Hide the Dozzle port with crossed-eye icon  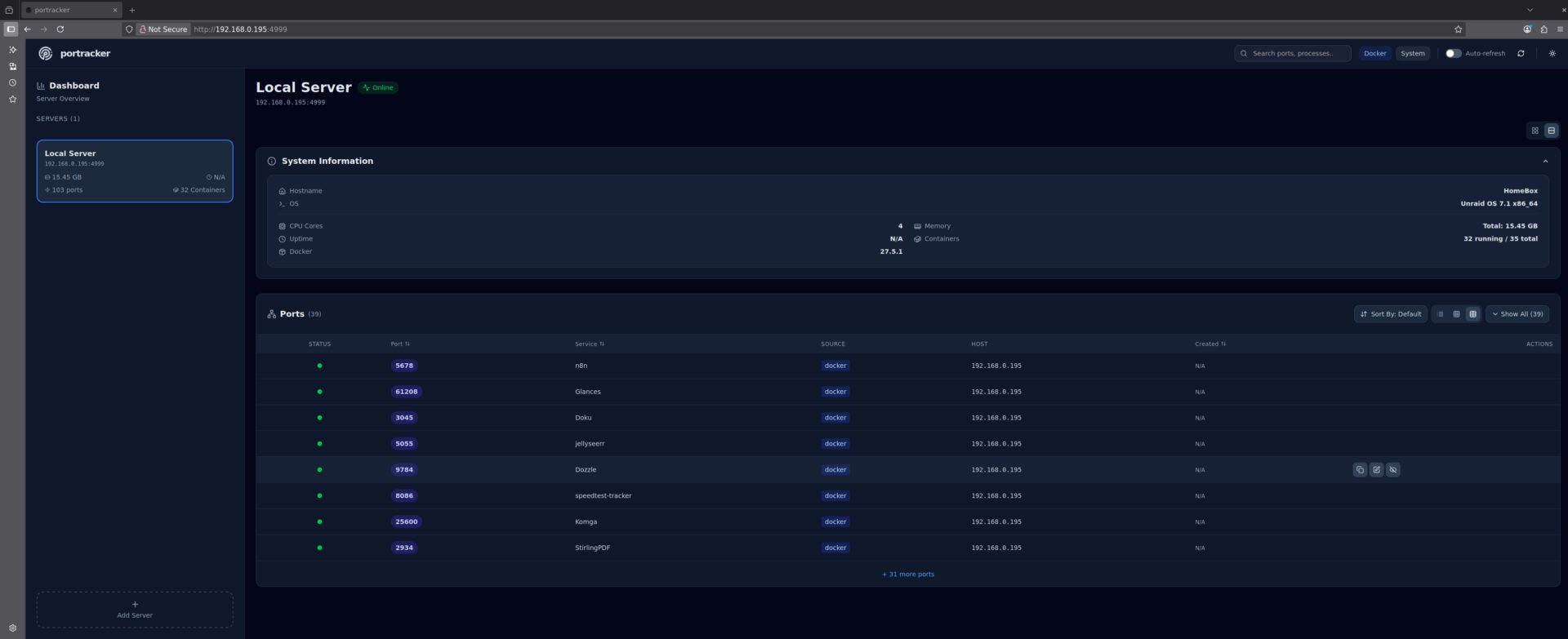pyautogui.click(x=1393, y=470)
